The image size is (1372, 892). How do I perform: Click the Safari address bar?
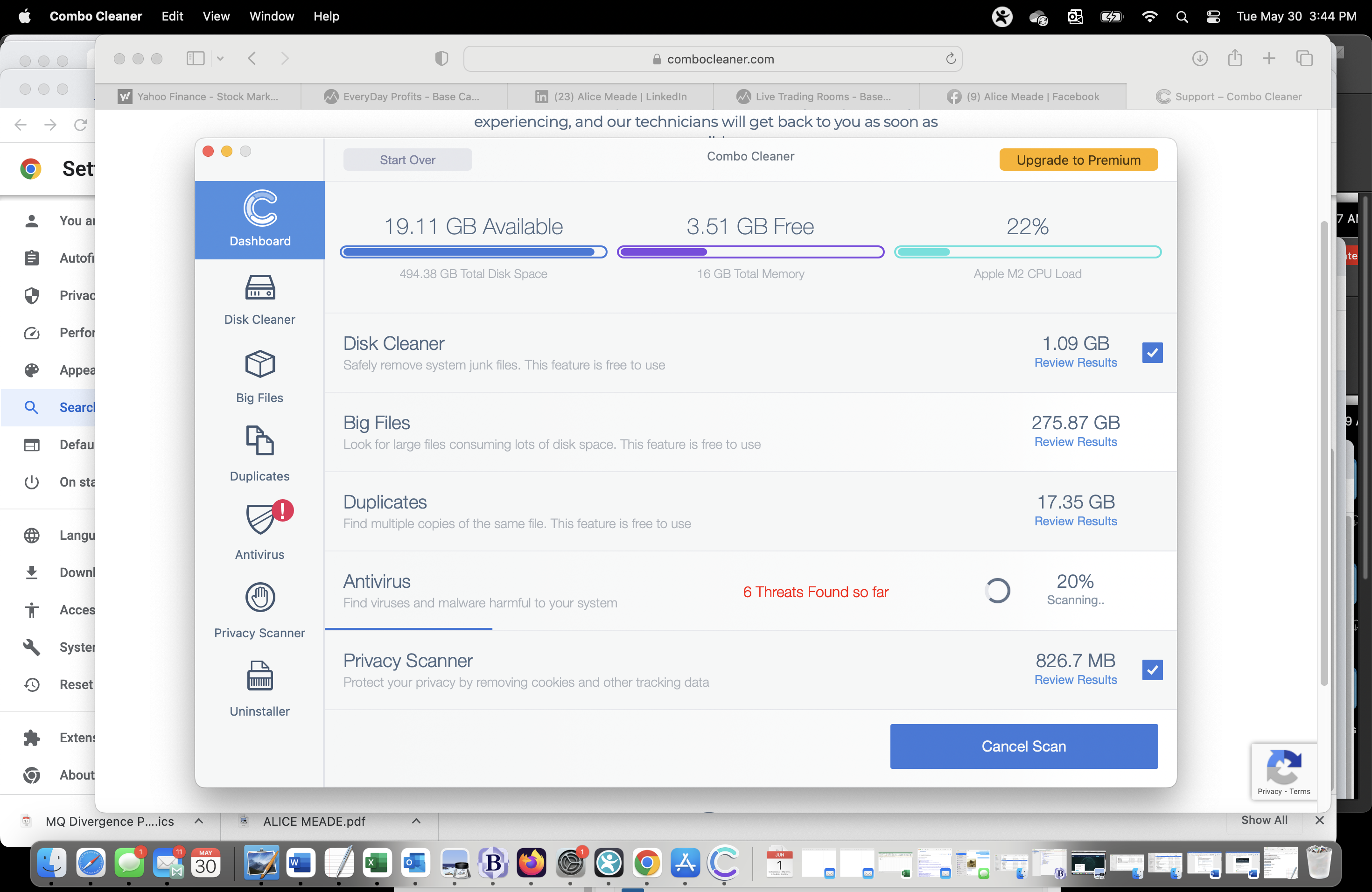[713, 59]
